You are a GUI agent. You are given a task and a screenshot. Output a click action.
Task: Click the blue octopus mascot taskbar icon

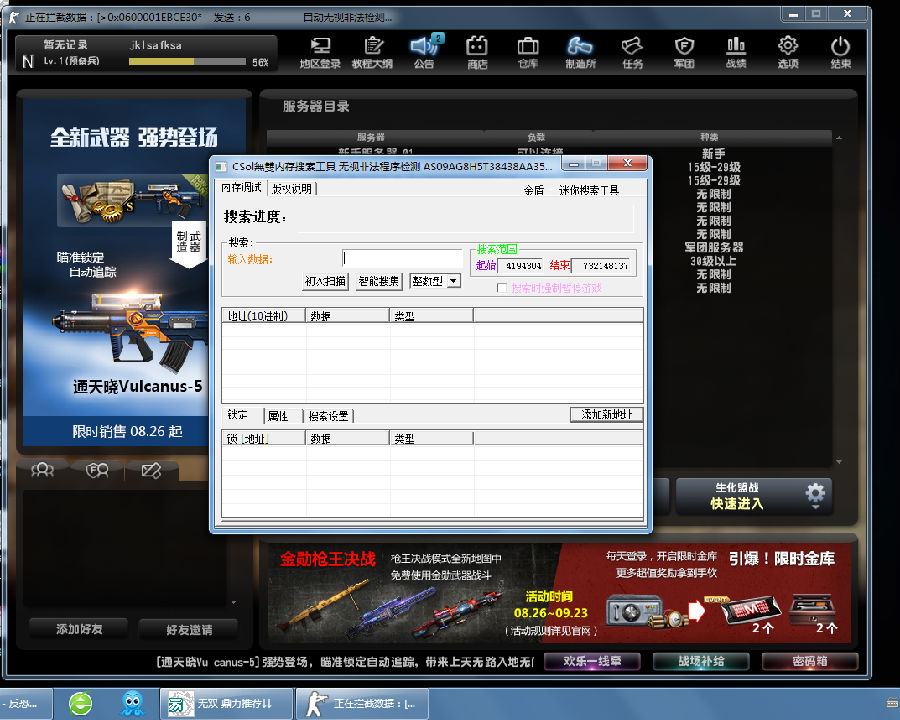pyautogui.click(x=132, y=703)
